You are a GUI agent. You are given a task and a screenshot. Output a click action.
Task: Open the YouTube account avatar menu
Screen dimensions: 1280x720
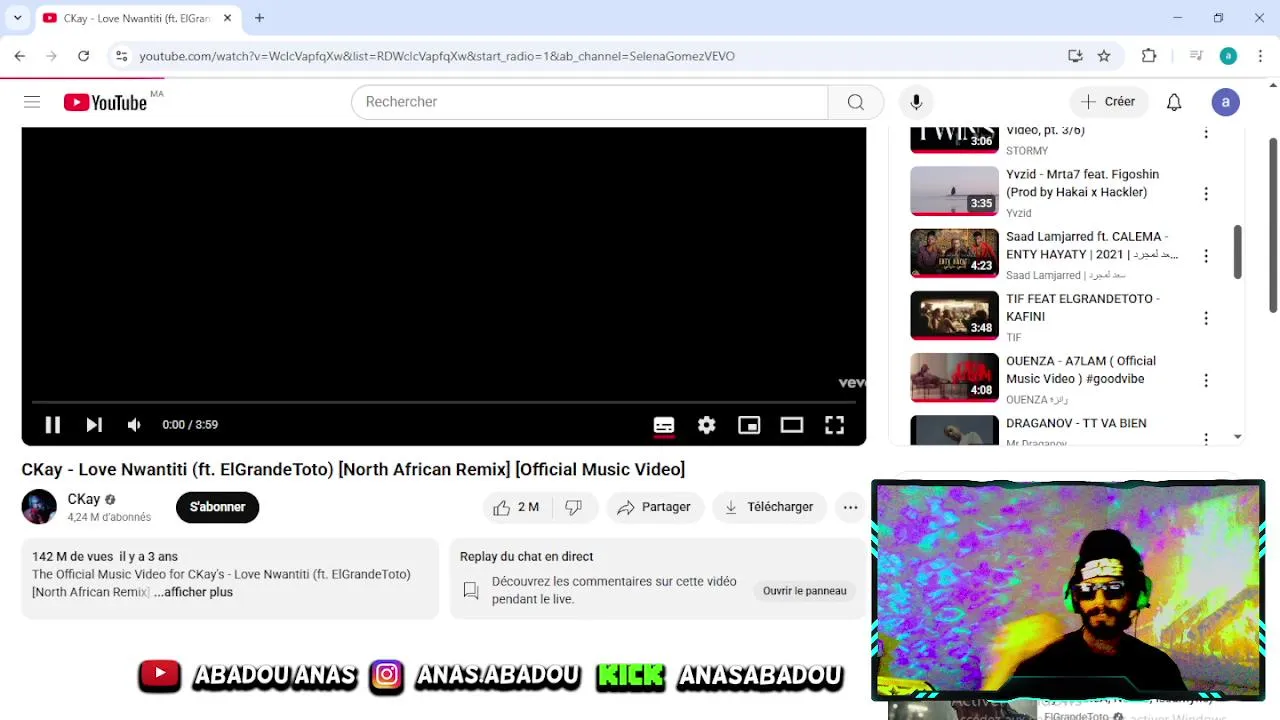pyautogui.click(x=1226, y=102)
